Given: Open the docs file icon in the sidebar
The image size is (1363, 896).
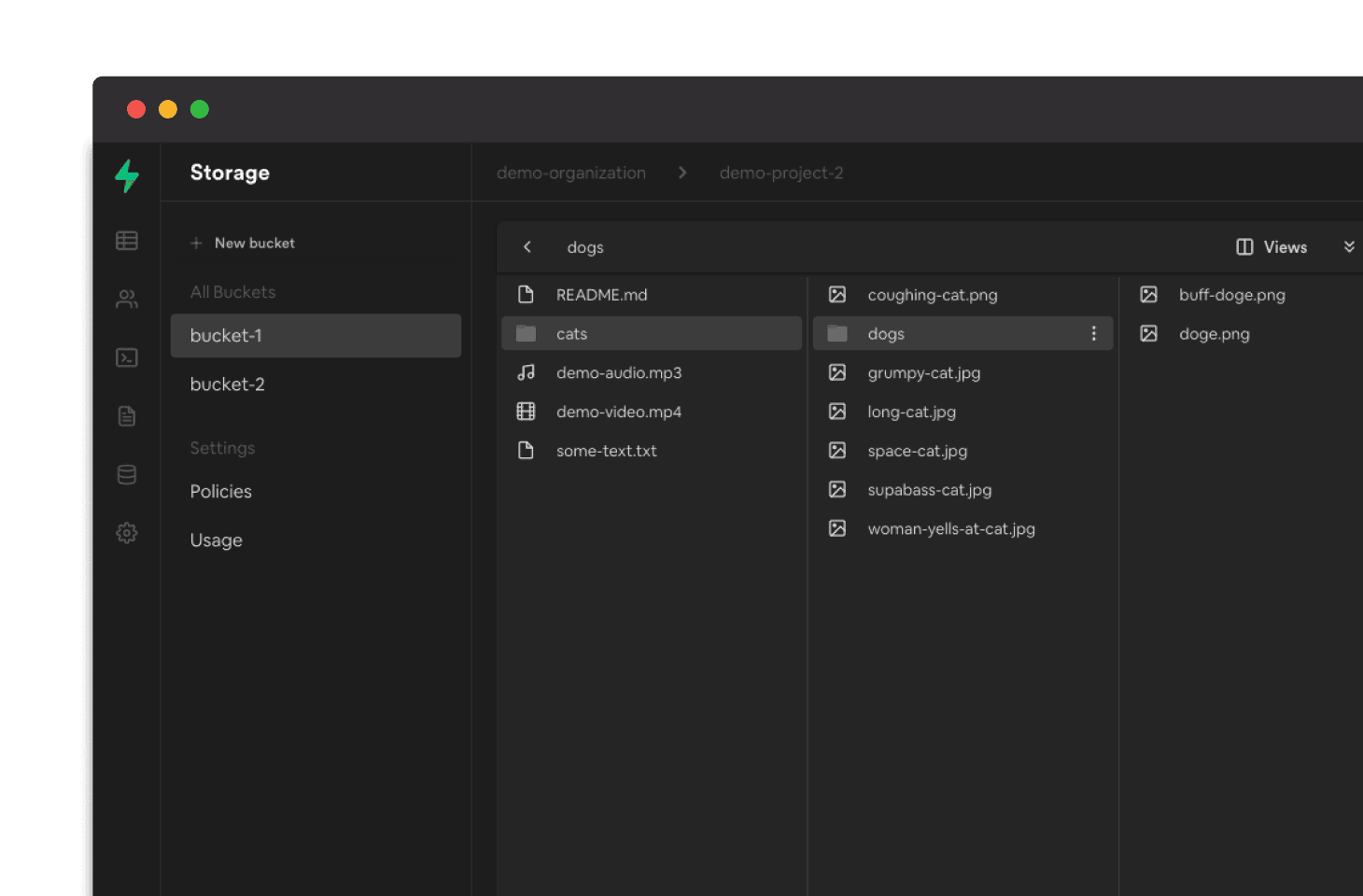Looking at the screenshot, I should point(126,416).
